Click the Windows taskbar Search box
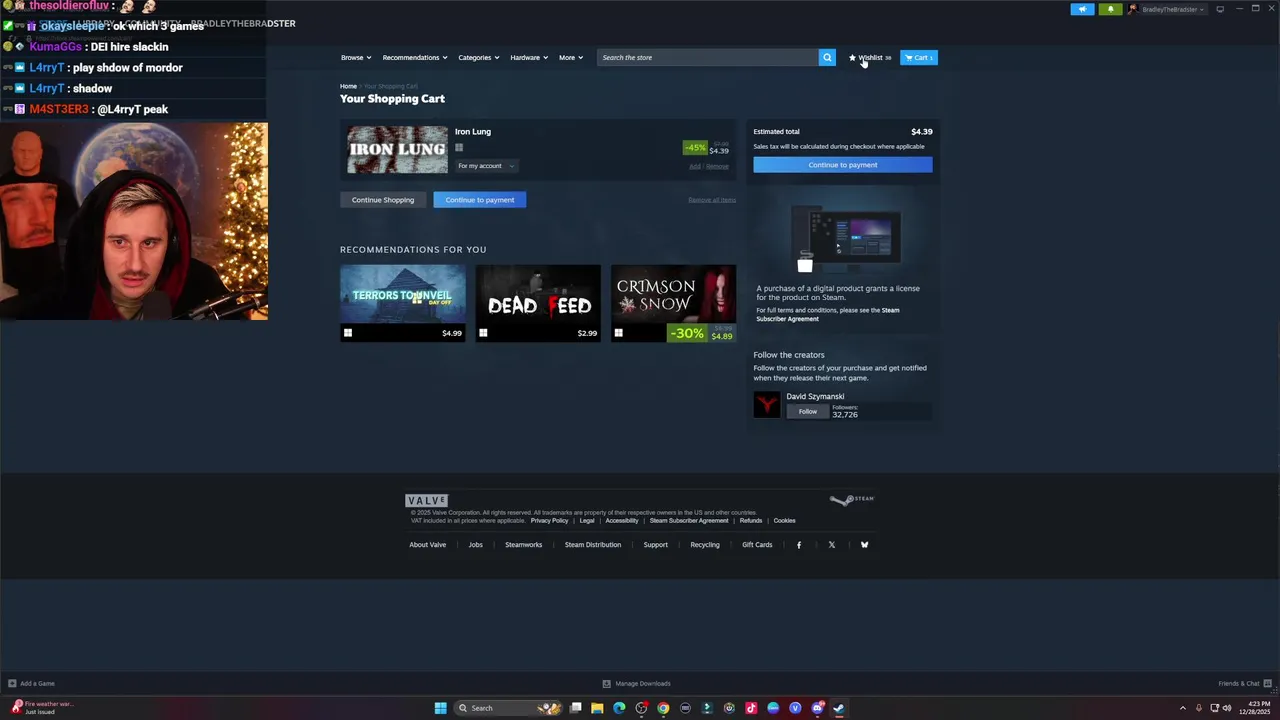The height and width of the screenshot is (720, 1280). pos(508,708)
